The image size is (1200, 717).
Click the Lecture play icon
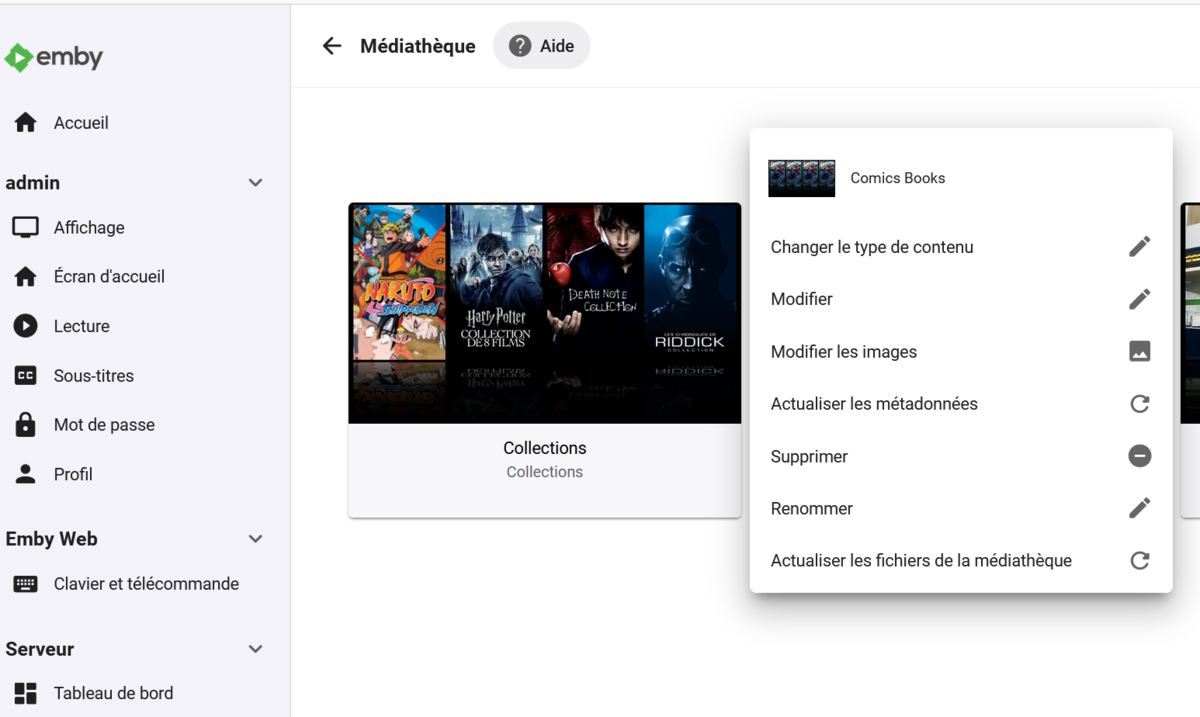tap(26, 326)
